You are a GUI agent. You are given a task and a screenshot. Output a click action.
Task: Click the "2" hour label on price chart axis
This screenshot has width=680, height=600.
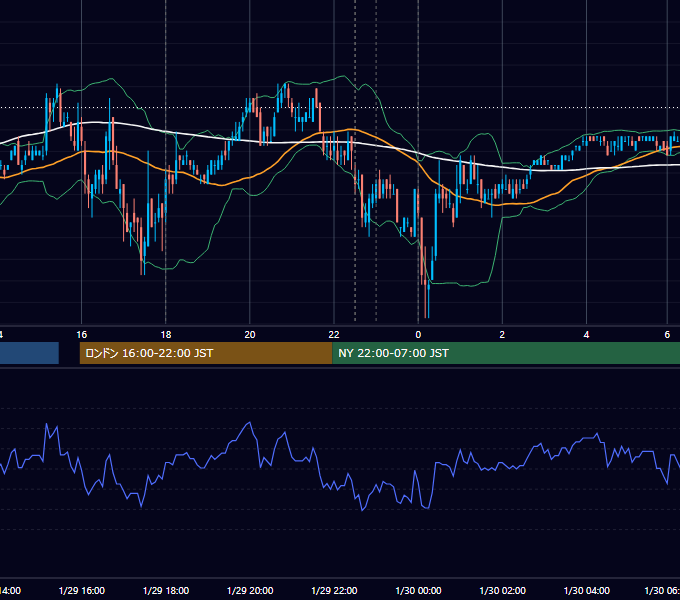coord(502,335)
